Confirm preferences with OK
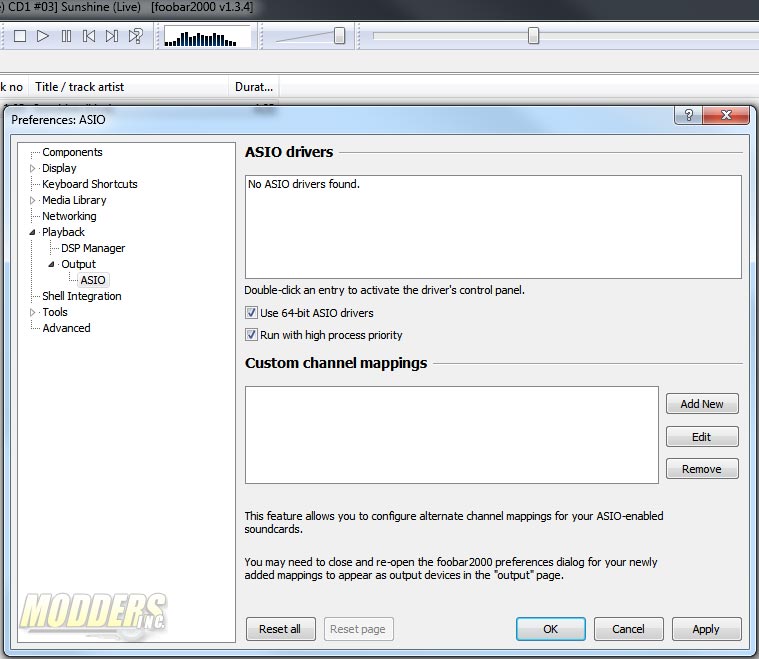The width and height of the screenshot is (759, 659). [550, 629]
